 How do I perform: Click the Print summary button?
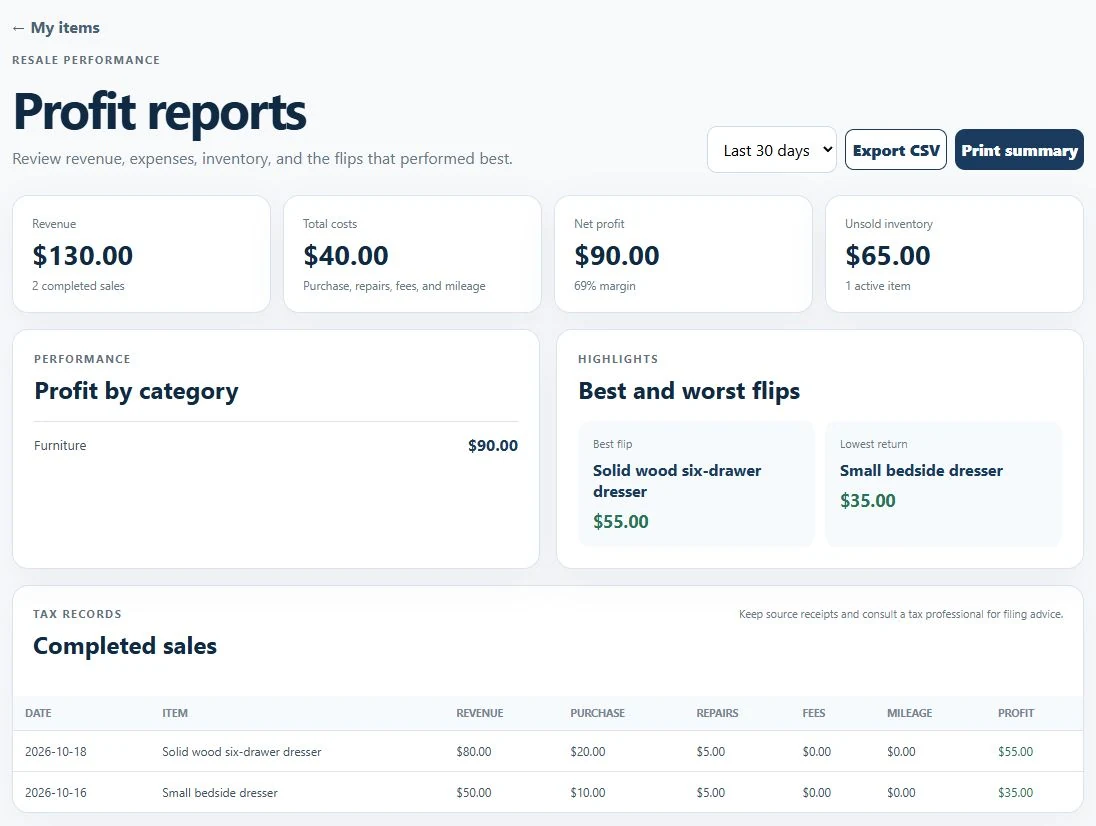(1019, 150)
